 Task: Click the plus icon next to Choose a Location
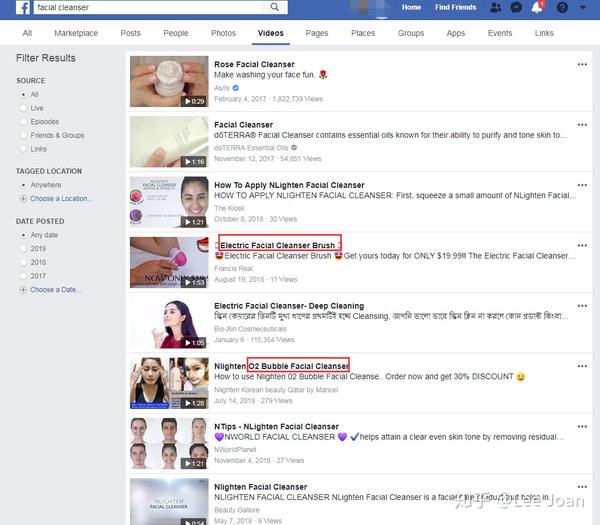point(23,199)
